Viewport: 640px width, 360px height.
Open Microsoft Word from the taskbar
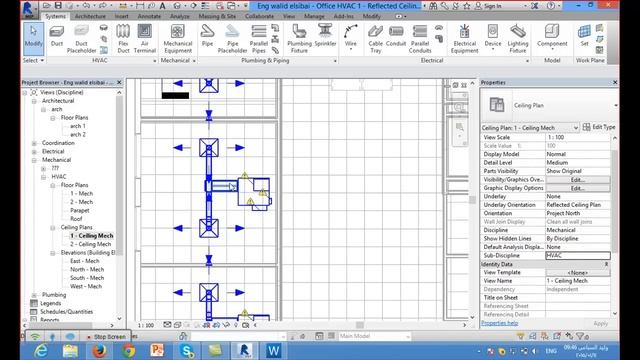(x=273, y=351)
